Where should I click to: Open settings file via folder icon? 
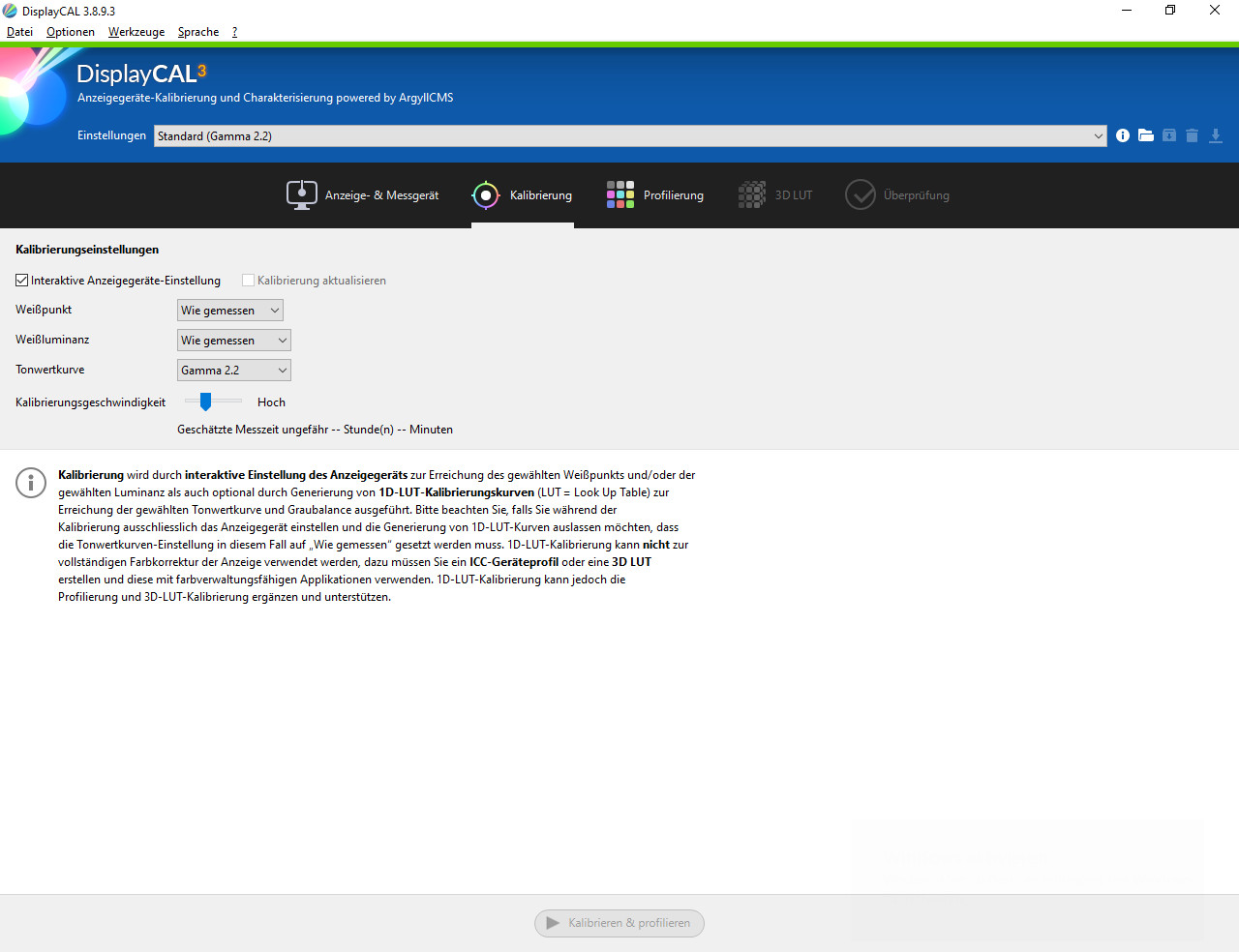pyautogui.click(x=1146, y=135)
